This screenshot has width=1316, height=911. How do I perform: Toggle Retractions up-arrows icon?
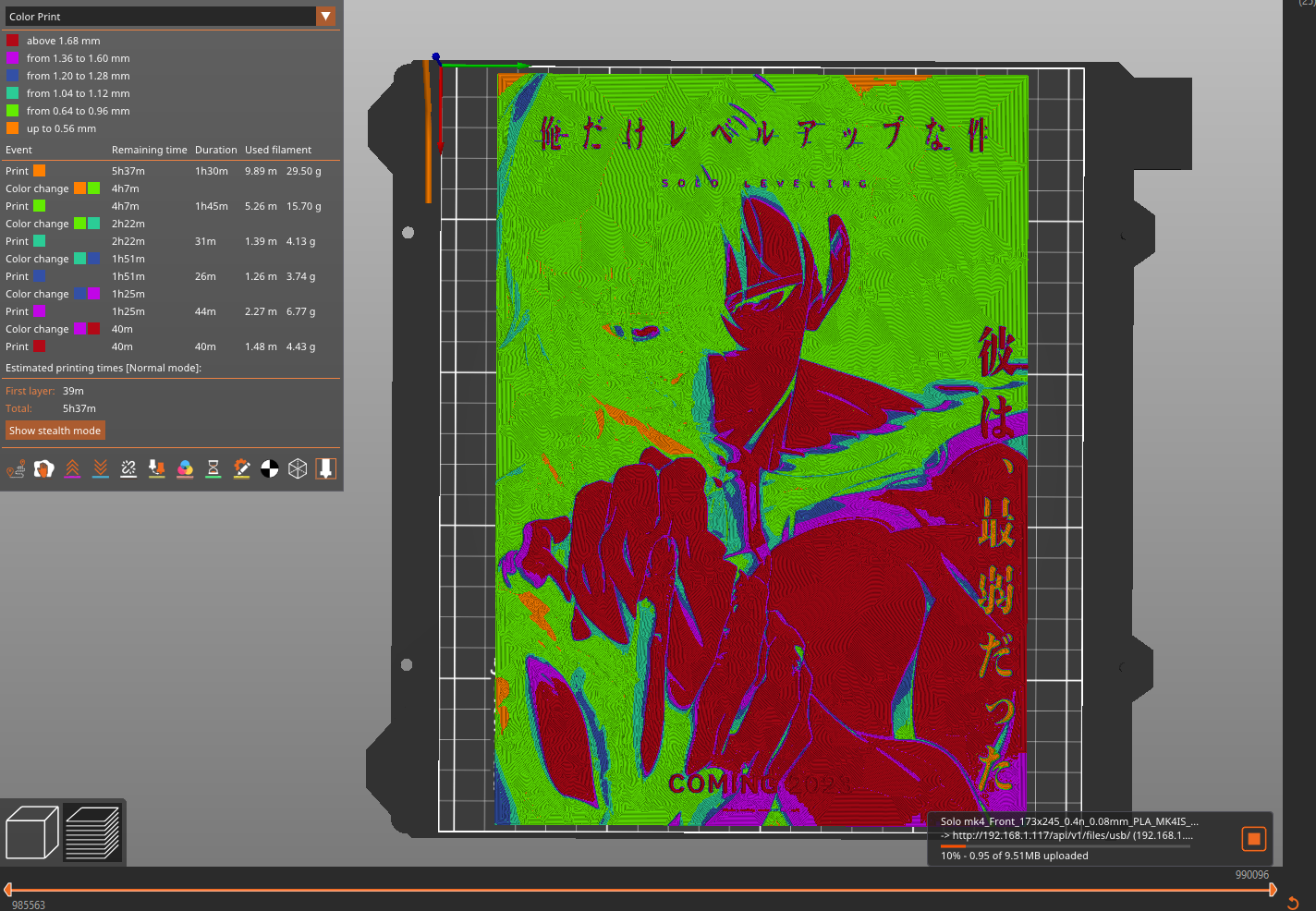tap(72, 469)
